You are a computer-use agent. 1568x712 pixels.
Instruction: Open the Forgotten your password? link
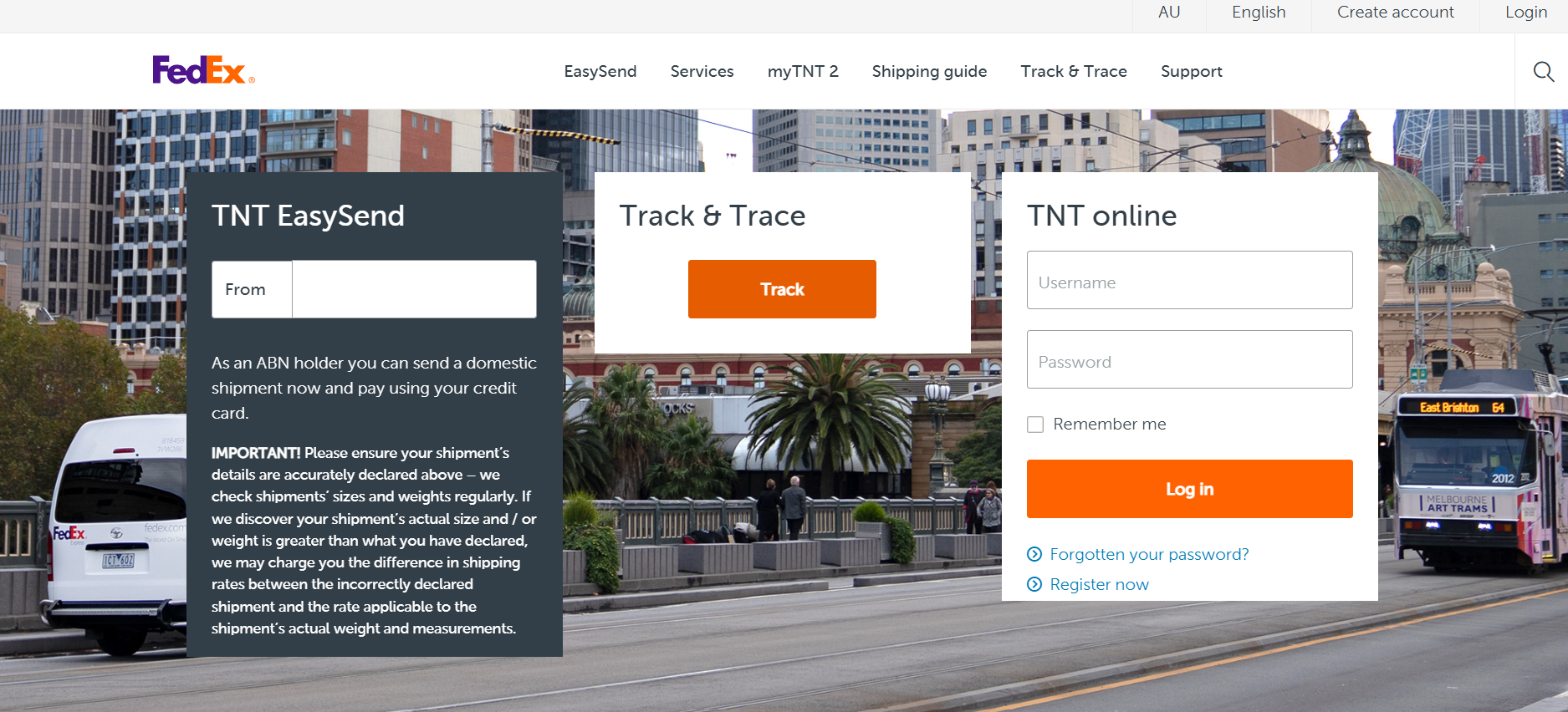tap(1149, 554)
